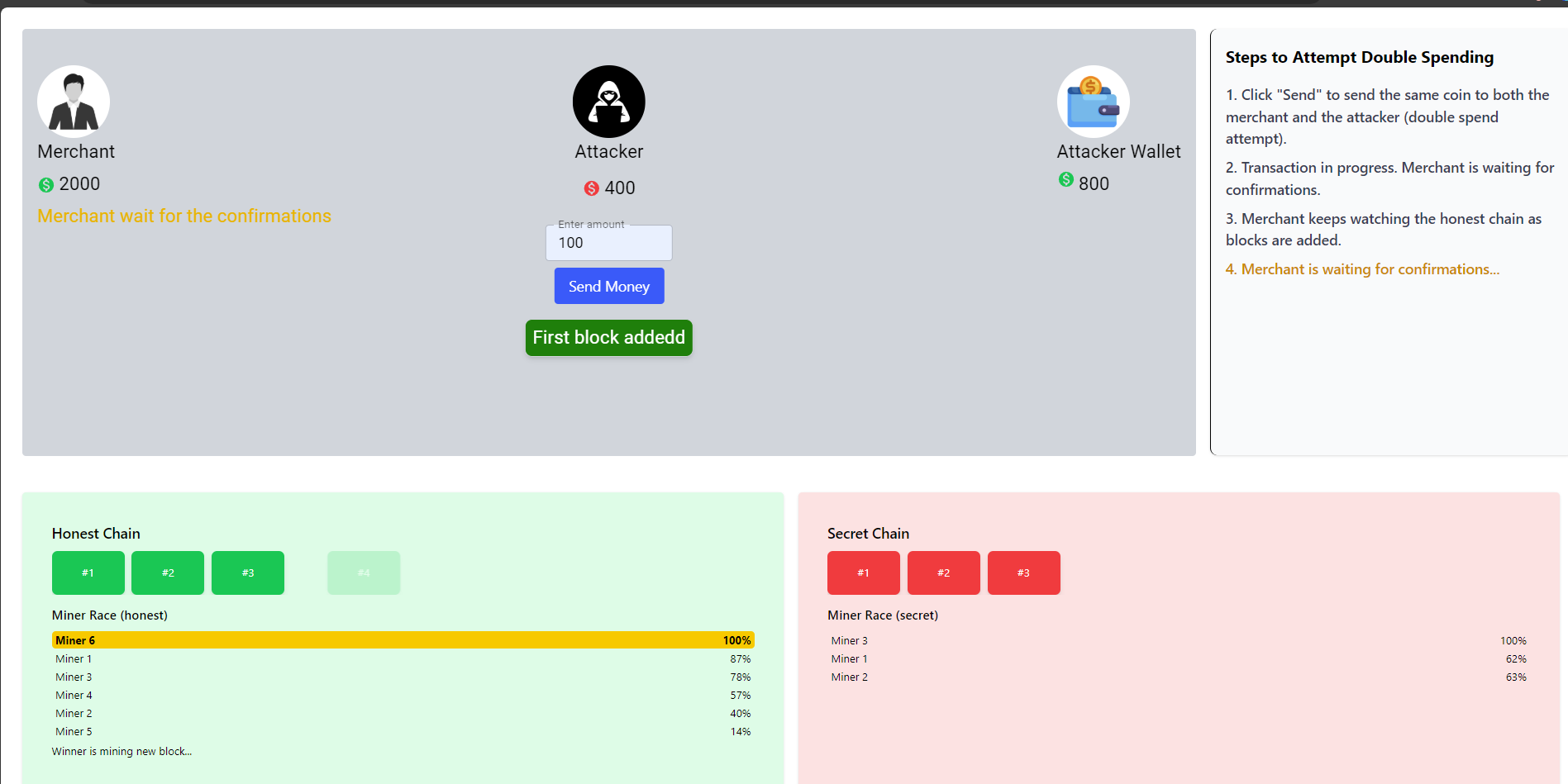Image resolution: width=1568 pixels, height=784 pixels.
Task: Select secret chain block #2
Action: tap(943, 573)
